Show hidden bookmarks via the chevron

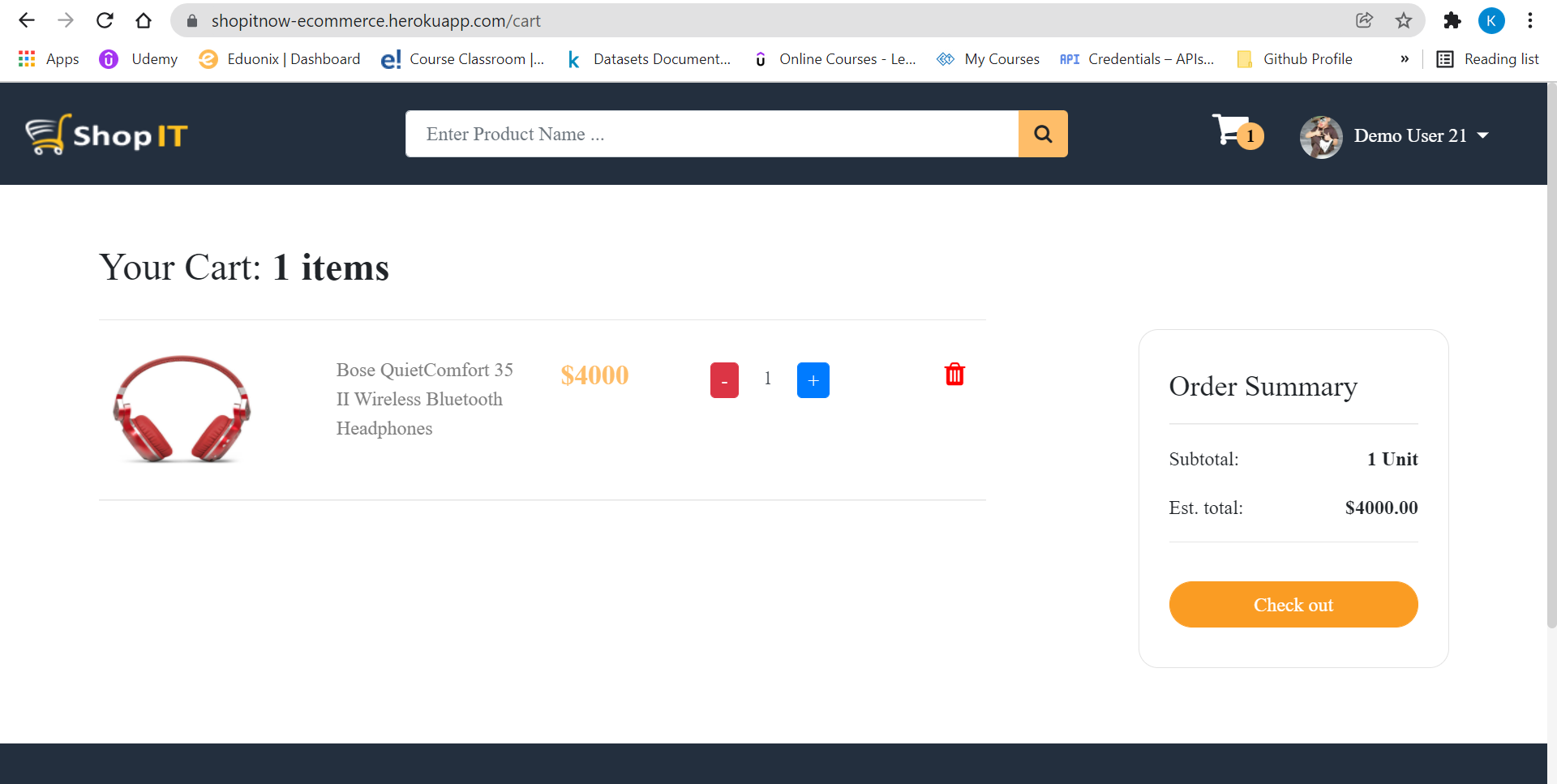tap(1405, 58)
